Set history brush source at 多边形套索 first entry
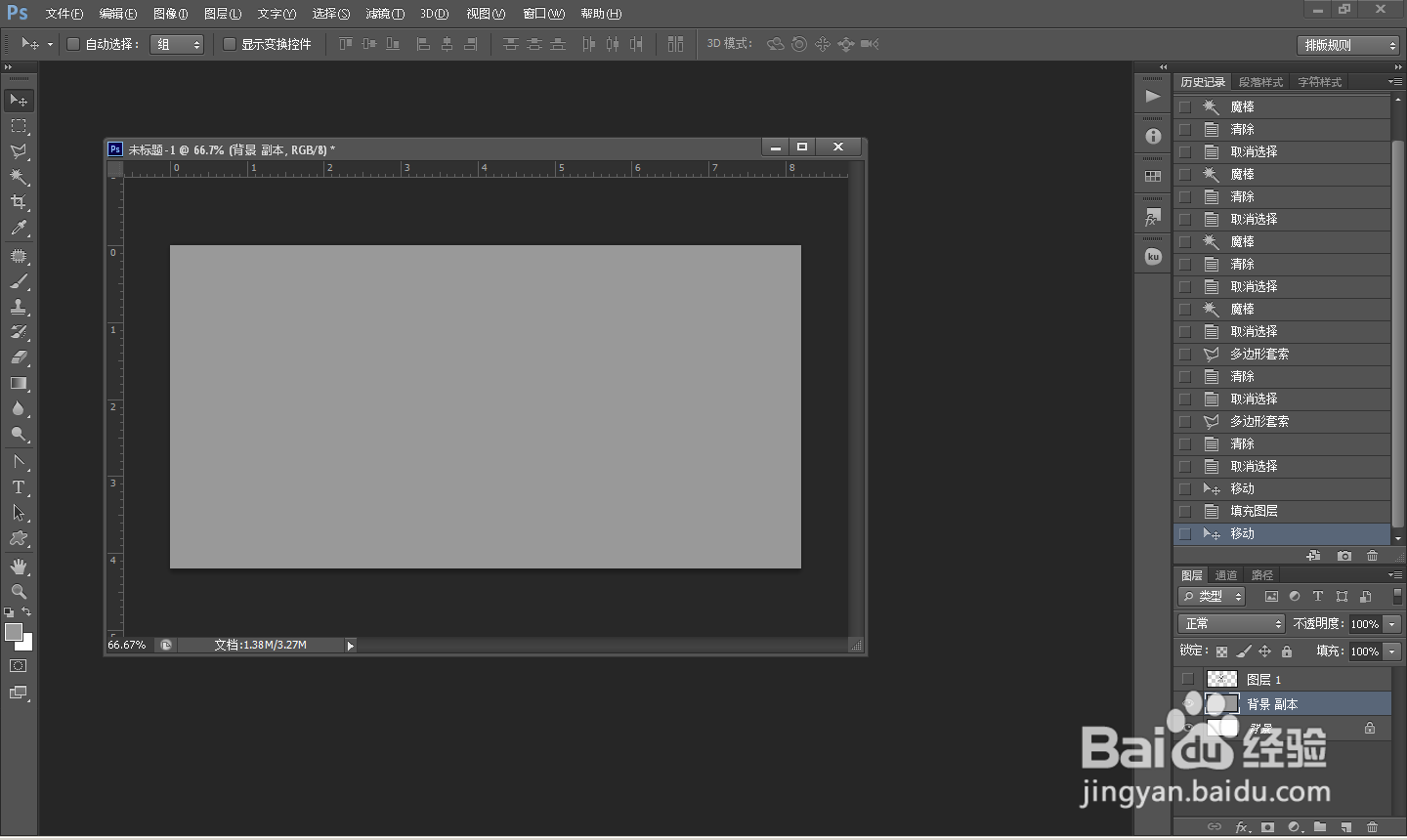 coord(1185,354)
